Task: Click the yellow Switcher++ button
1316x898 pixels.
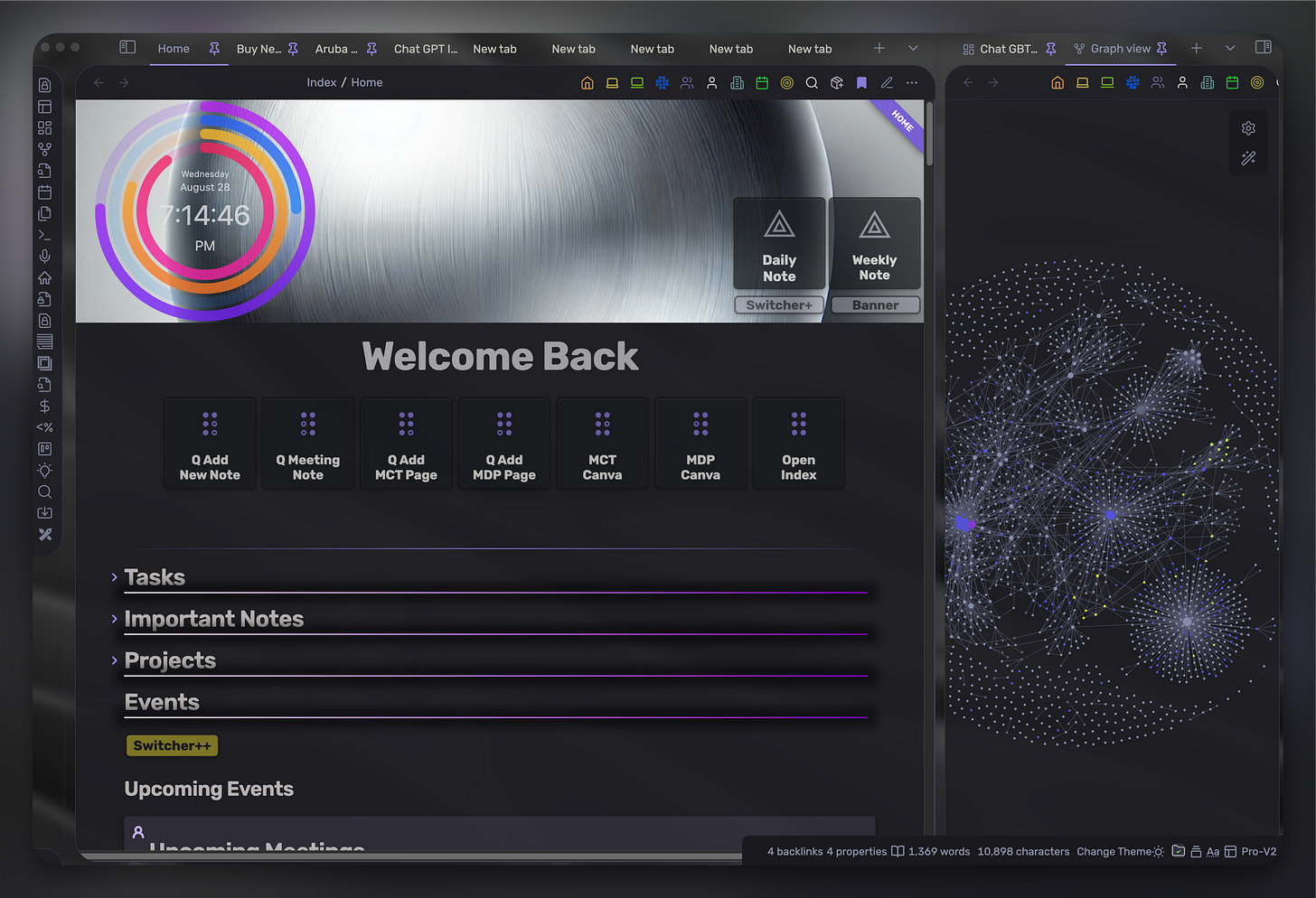Action: (172, 745)
